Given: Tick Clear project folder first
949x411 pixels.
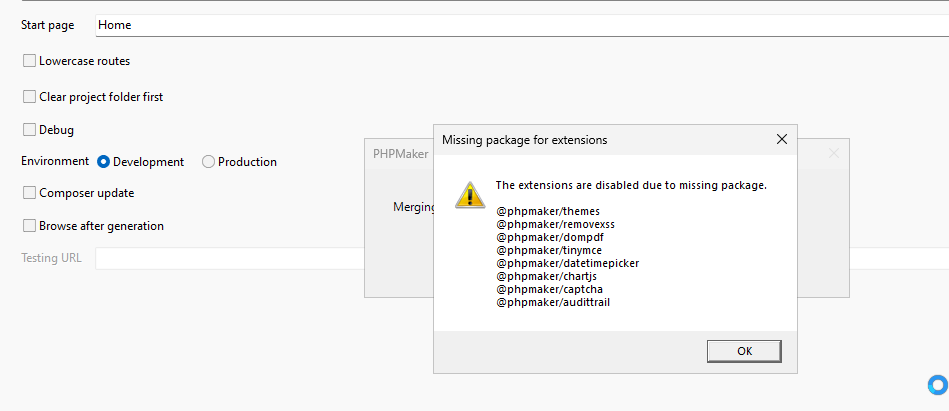Looking at the screenshot, I should pos(30,97).
